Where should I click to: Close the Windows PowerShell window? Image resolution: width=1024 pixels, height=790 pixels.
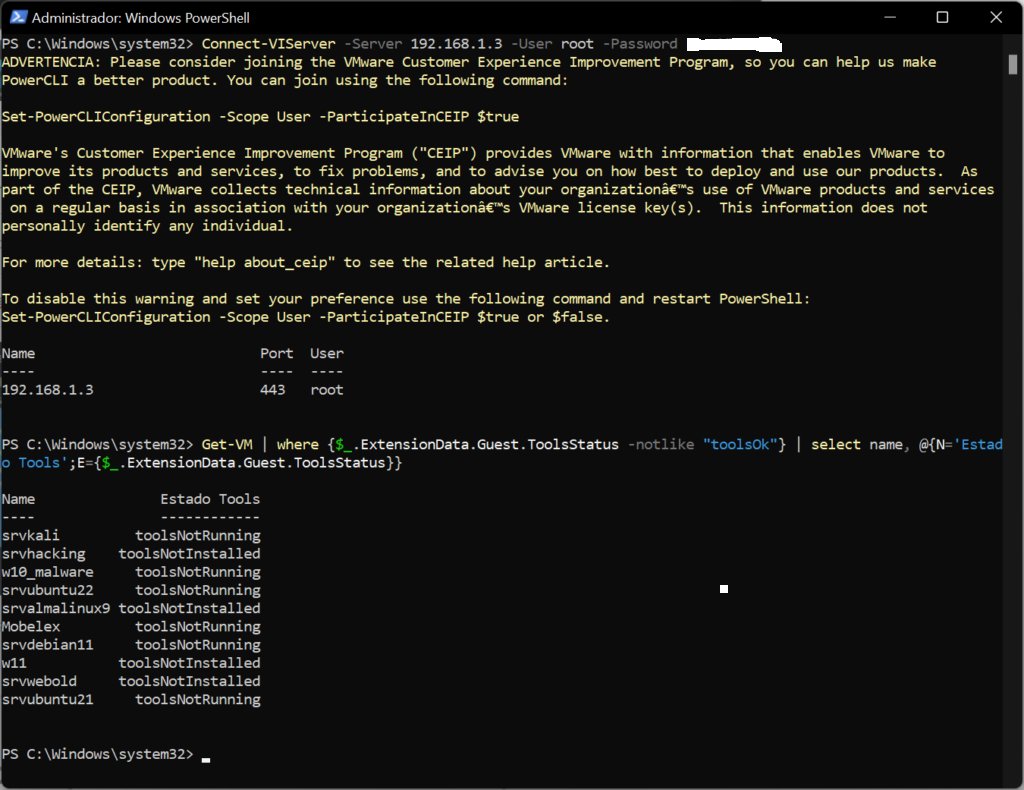pyautogui.click(x=996, y=17)
